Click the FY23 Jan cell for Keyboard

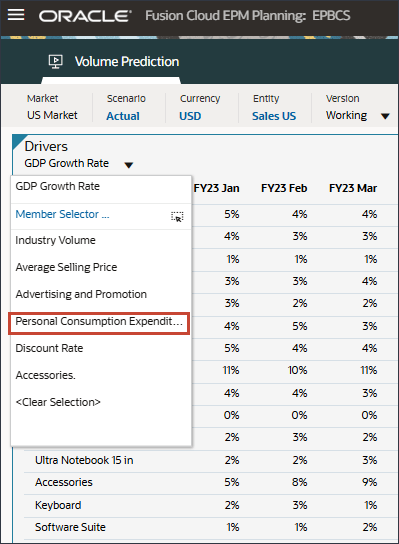click(x=232, y=505)
